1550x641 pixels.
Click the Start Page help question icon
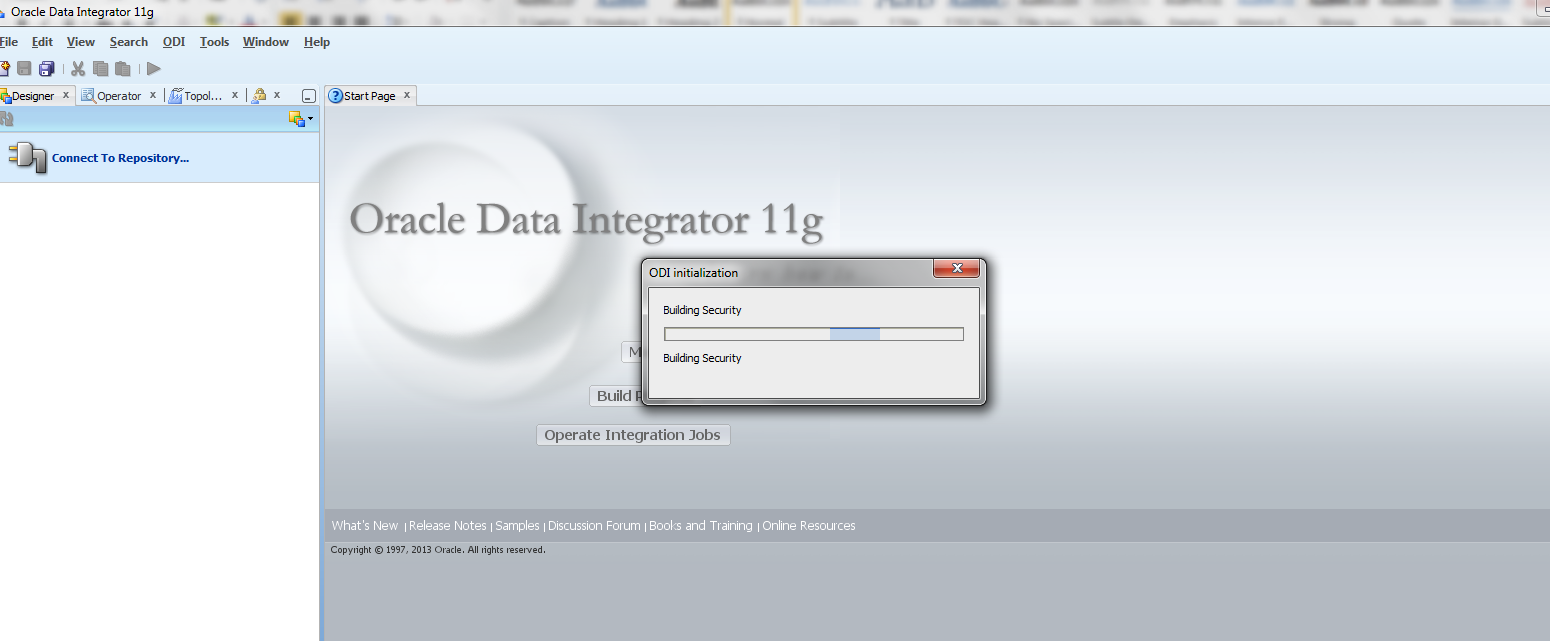(336, 96)
